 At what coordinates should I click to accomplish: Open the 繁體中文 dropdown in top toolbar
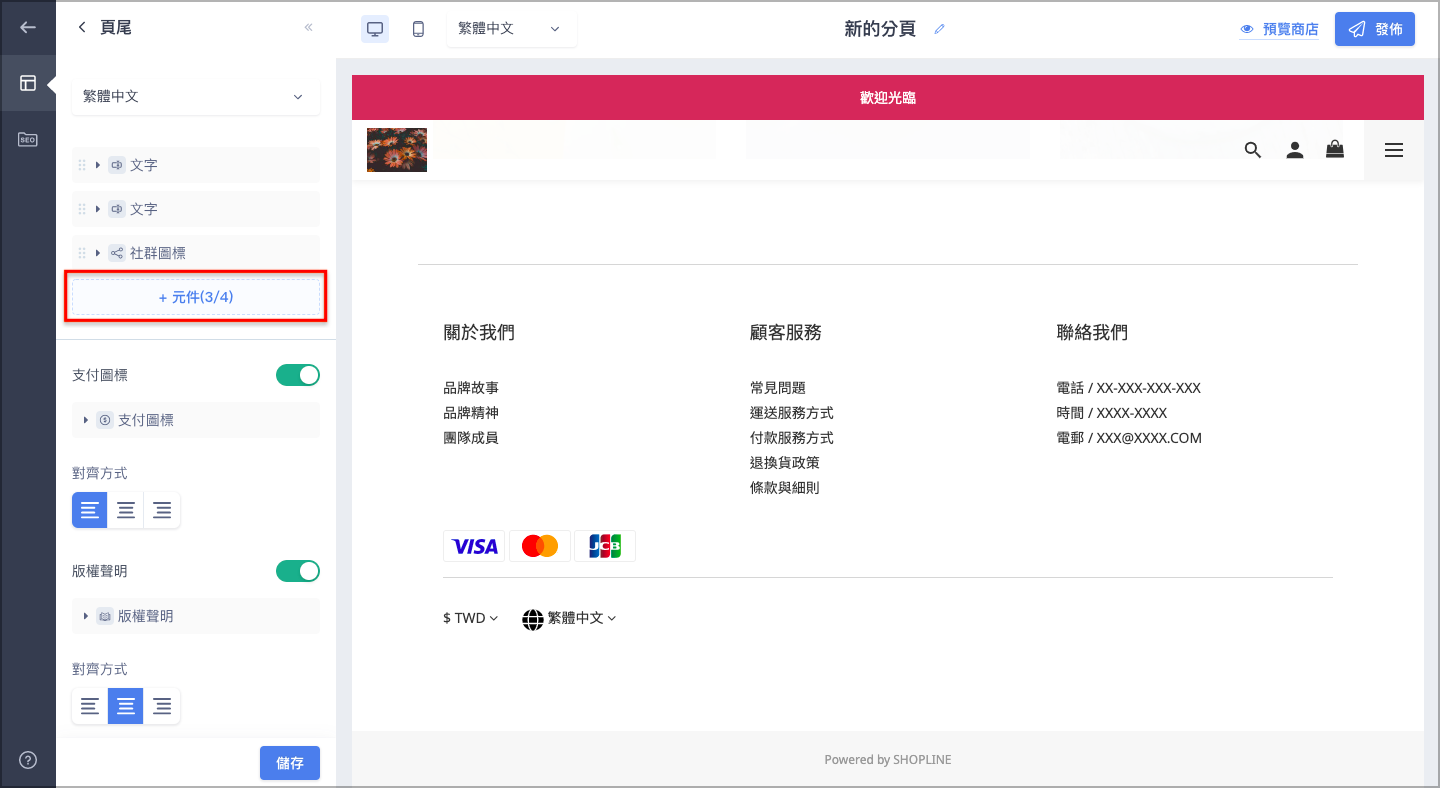(x=511, y=29)
